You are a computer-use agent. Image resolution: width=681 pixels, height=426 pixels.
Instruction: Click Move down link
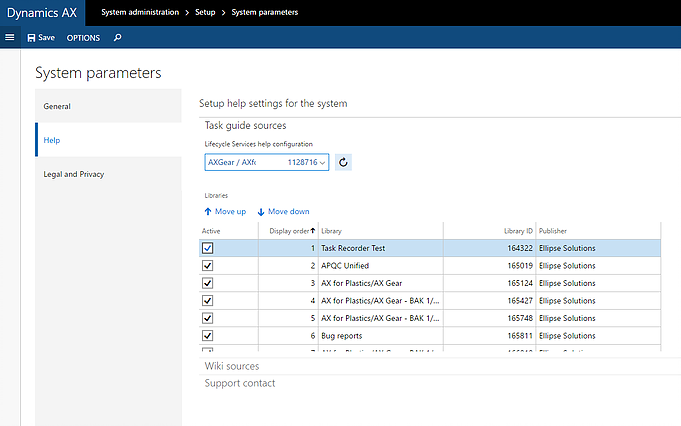pyautogui.click(x=283, y=211)
